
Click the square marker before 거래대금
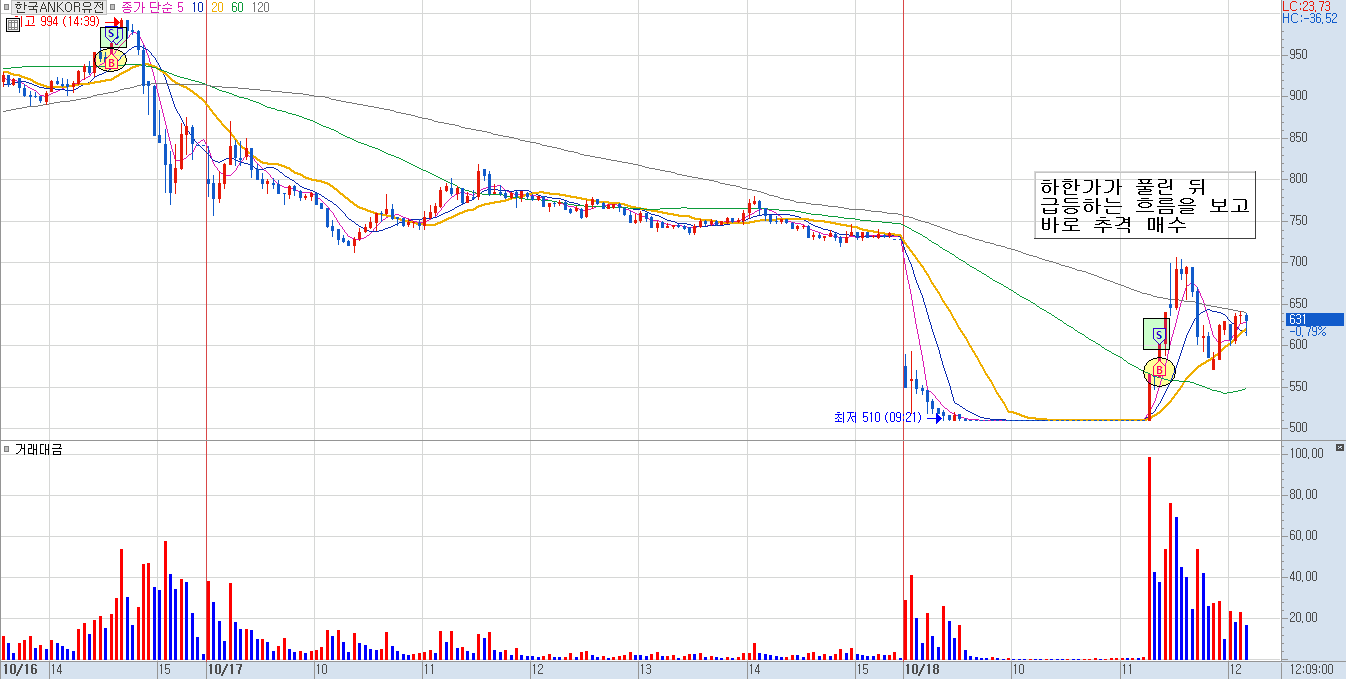[6, 450]
